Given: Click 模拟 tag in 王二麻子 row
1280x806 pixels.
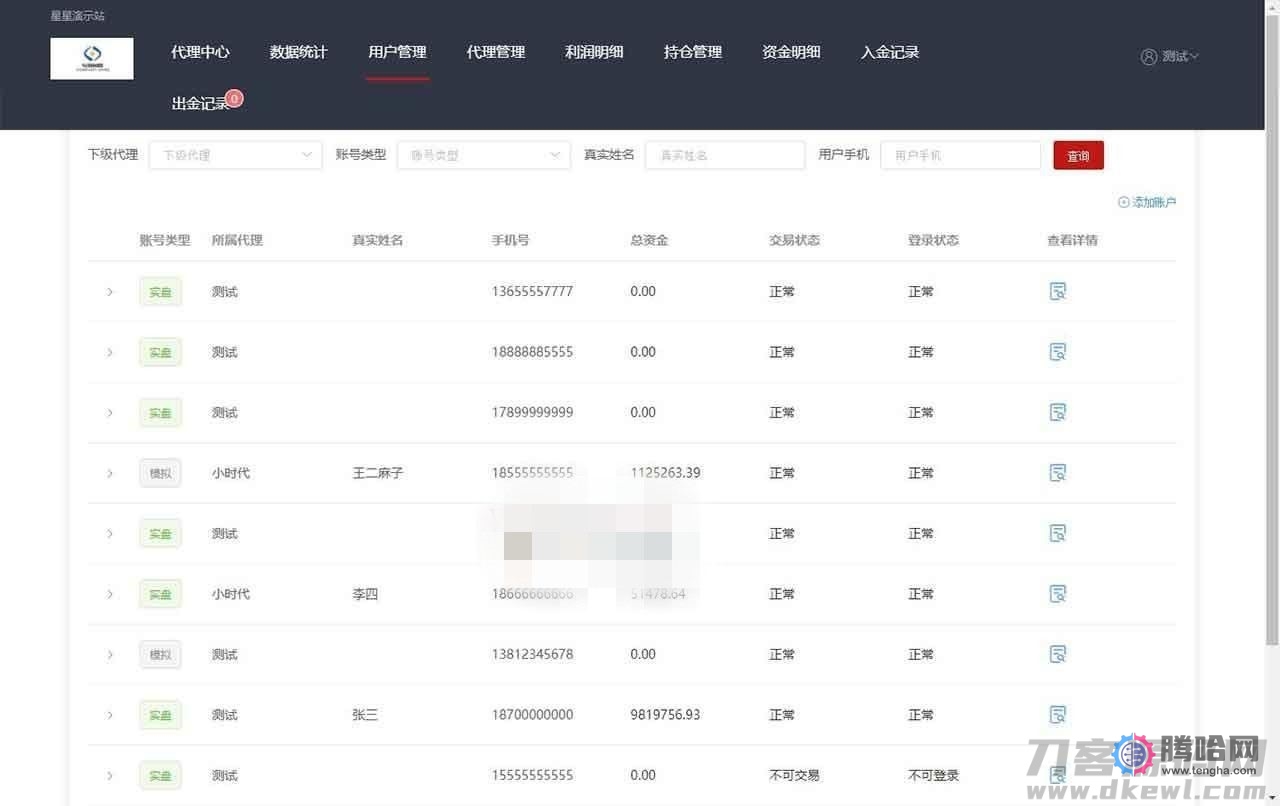Looking at the screenshot, I should [x=160, y=473].
